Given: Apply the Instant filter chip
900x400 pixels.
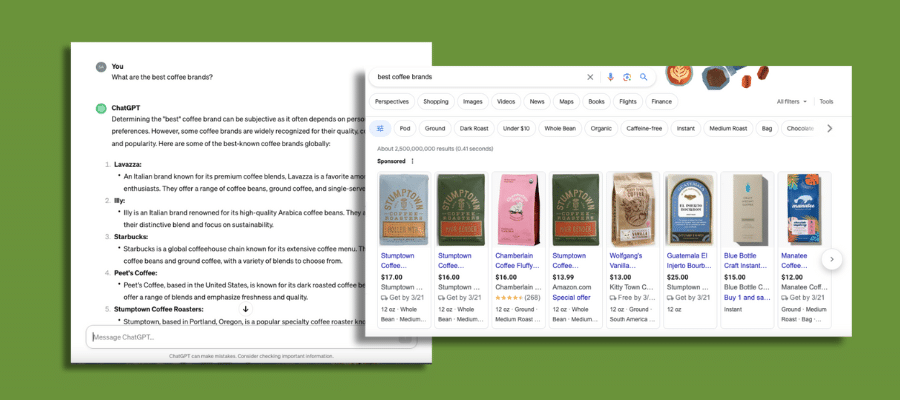Looking at the screenshot, I should [x=685, y=129].
